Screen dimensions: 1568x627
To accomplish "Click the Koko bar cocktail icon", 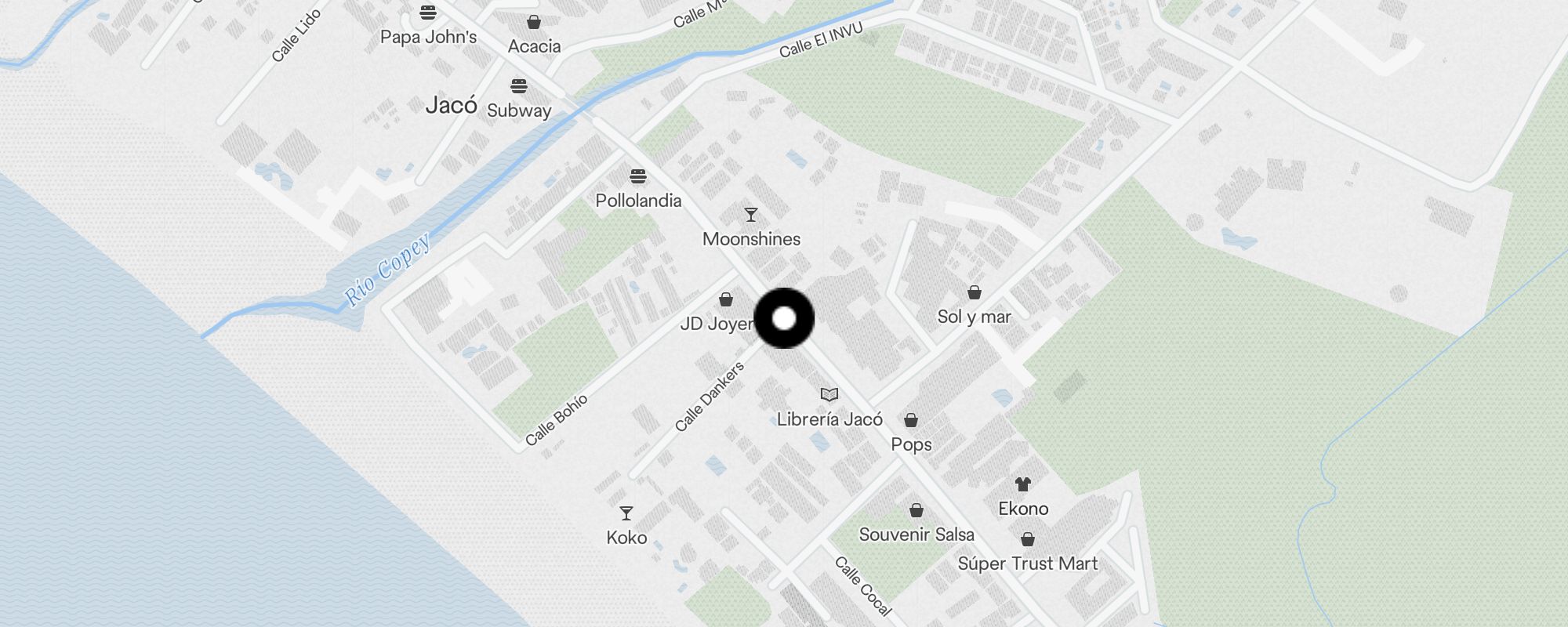I will [626, 513].
